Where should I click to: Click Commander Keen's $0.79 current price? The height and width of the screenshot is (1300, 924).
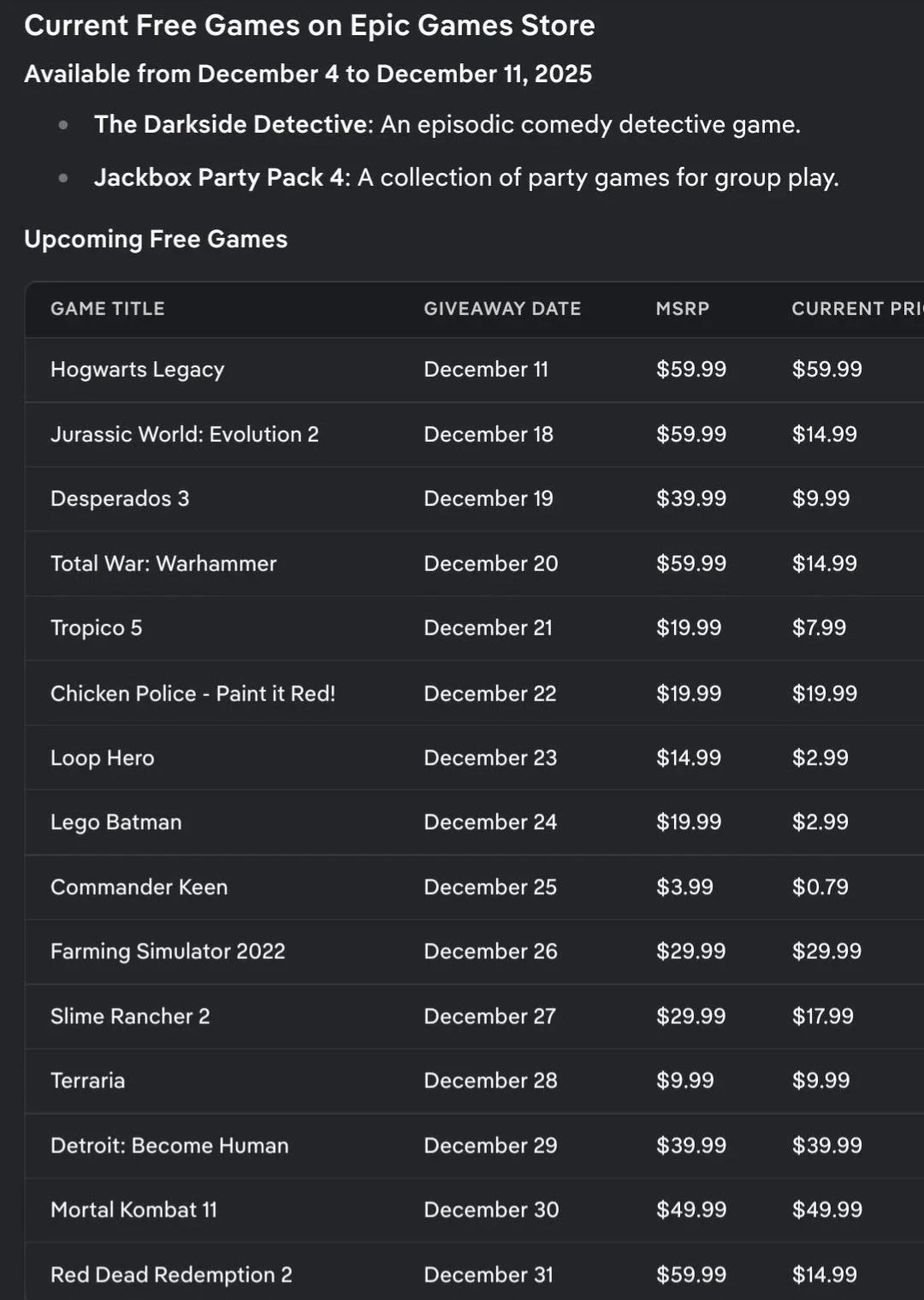tap(820, 887)
